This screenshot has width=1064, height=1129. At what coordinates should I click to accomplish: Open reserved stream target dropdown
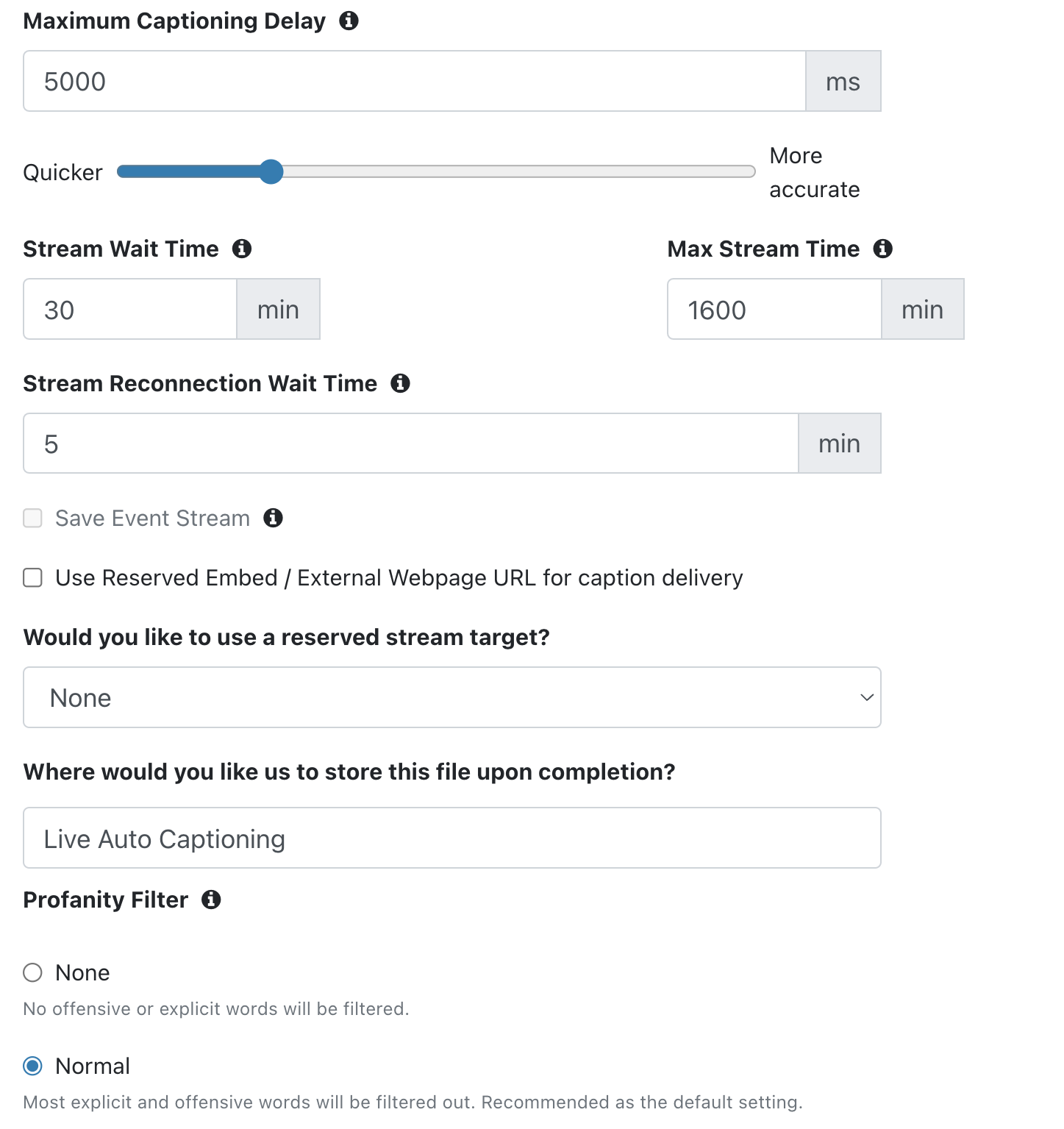[452, 697]
